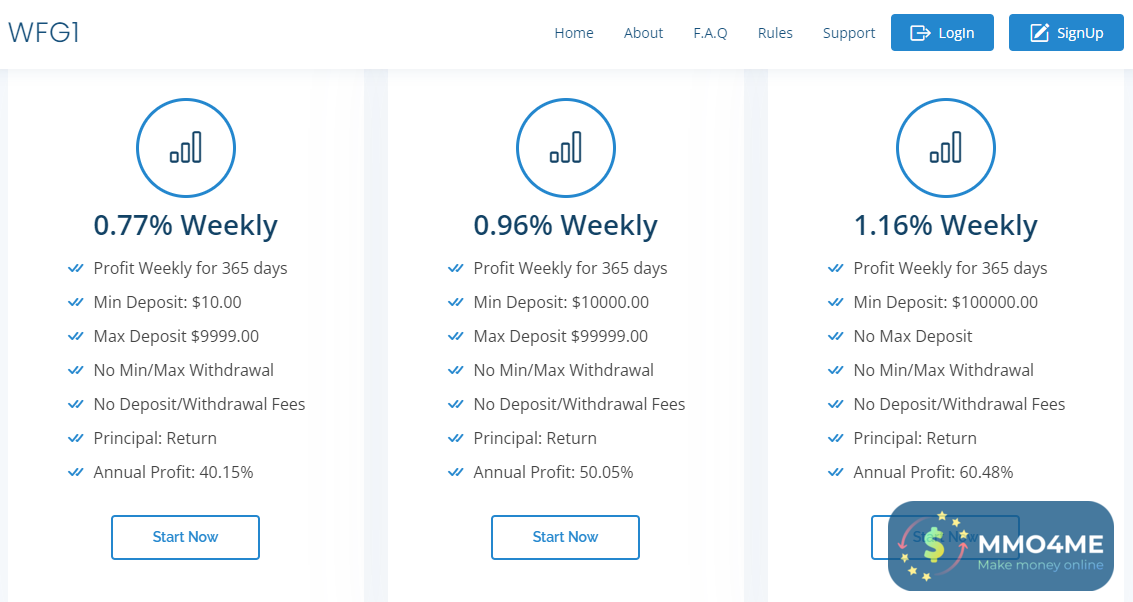
Task: Click 'No Deposit/Withdrawal Fees' in 1.16% plan
Action: pyautogui.click(x=960, y=404)
